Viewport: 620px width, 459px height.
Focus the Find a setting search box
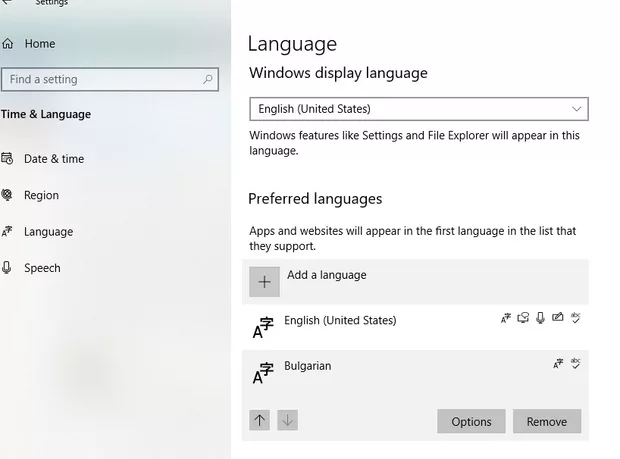tap(110, 79)
